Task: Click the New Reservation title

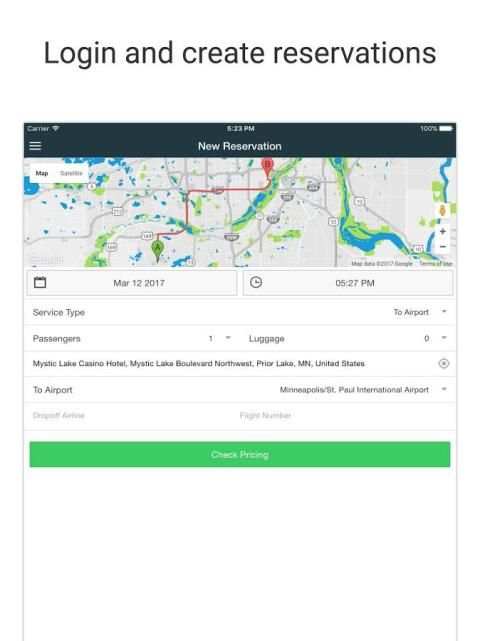Action: (240, 146)
